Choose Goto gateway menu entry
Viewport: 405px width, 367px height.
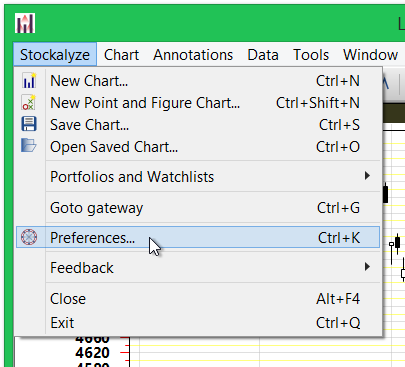[x=198, y=208]
